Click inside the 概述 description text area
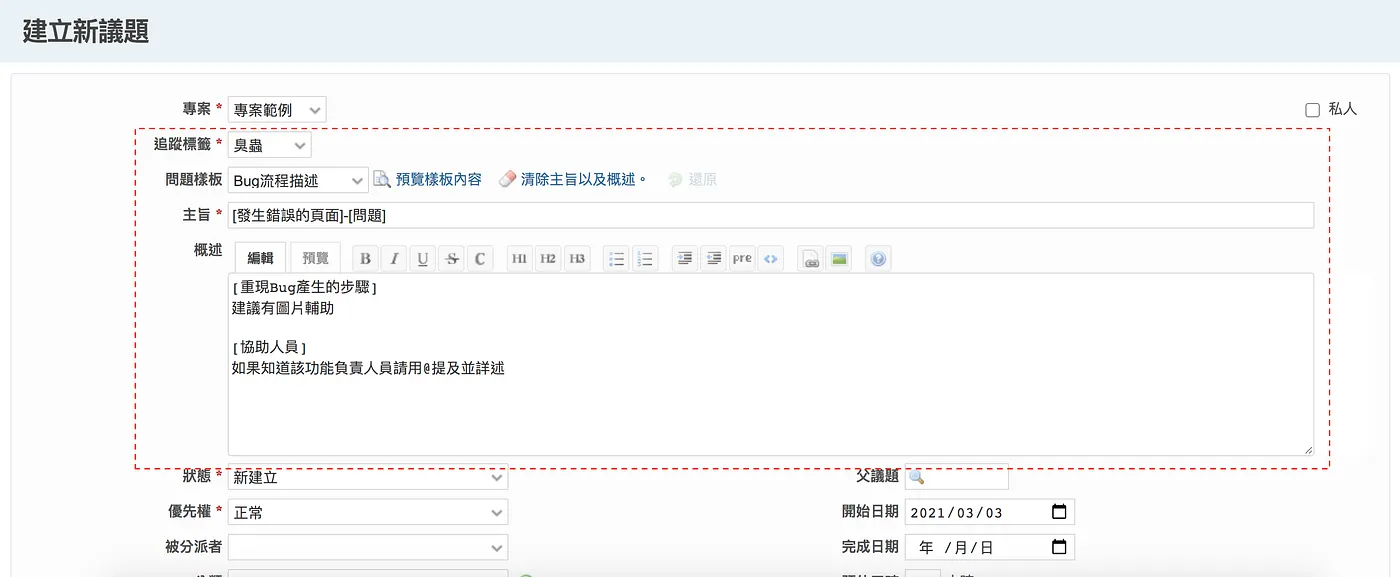This screenshot has width=1400, height=577. 771,365
